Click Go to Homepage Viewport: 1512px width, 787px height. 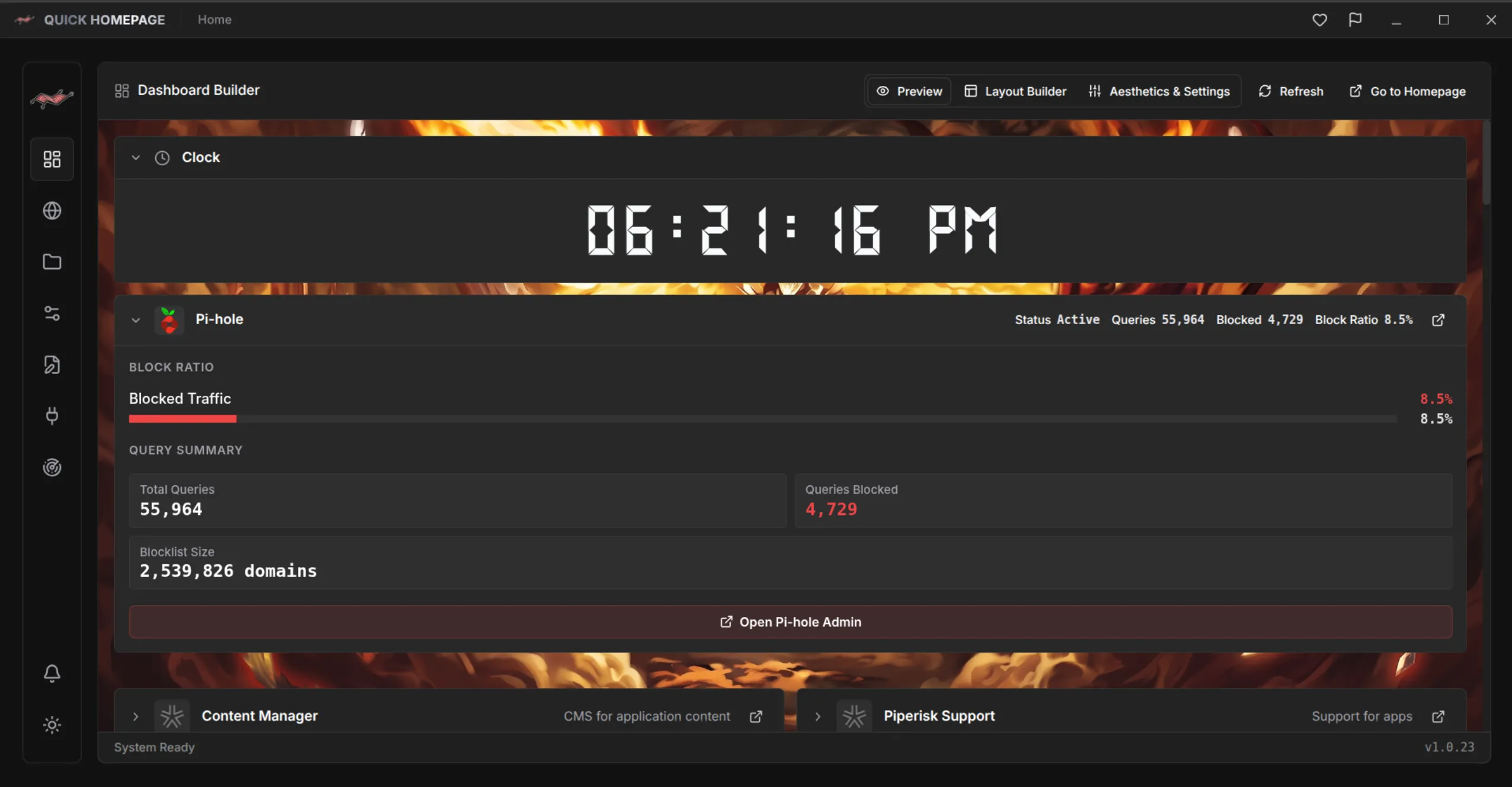point(1407,91)
